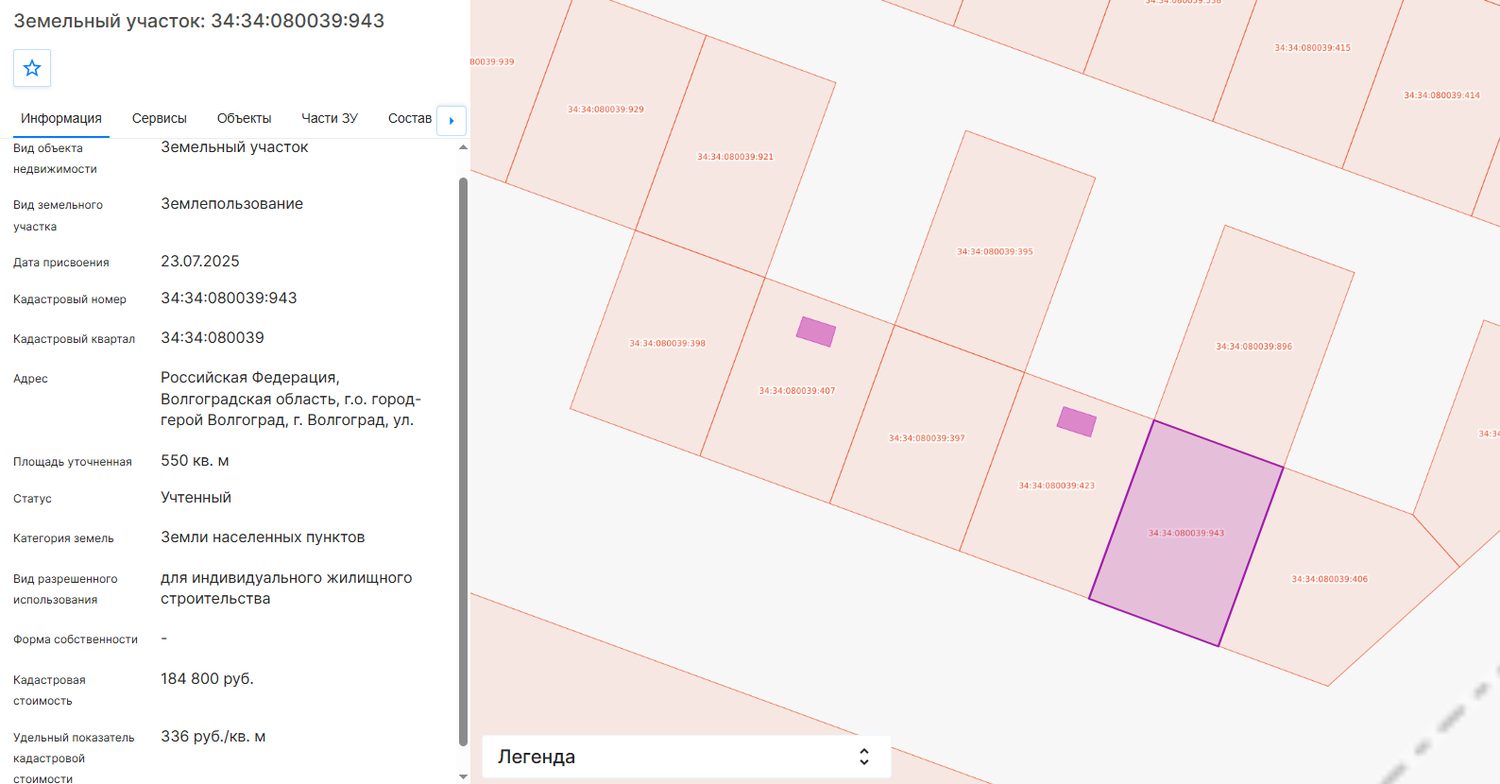The height and width of the screenshot is (784, 1500).
Task: Select parcel 34:34:080039:415 on map
Action: (1312, 48)
